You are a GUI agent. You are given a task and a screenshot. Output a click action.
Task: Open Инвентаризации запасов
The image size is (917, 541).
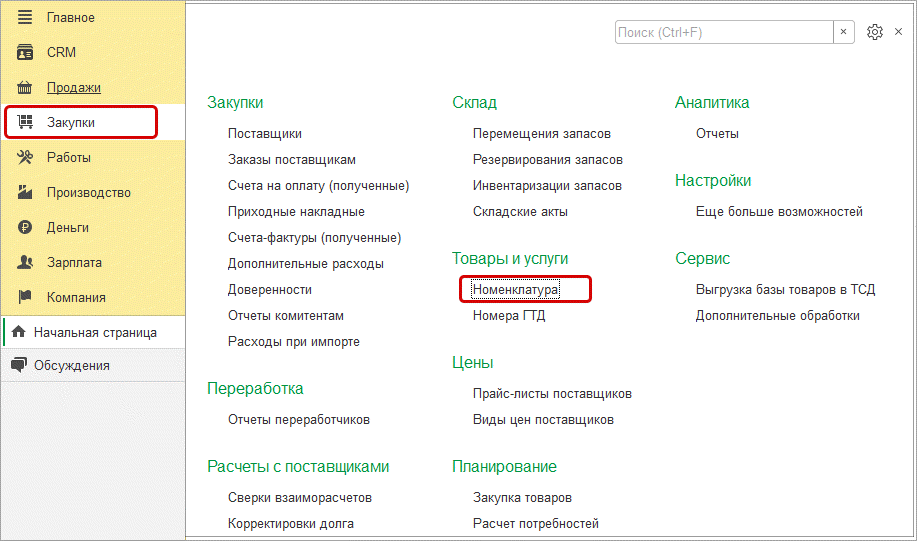pos(547,186)
